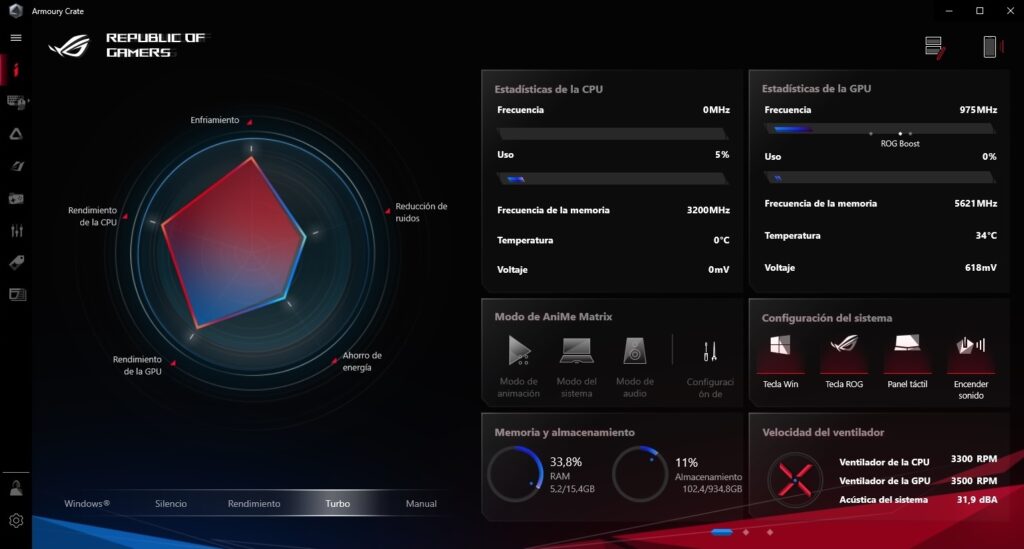Viewport: 1024px width, 549px height.
Task: Click the Memoria y almacenamiento heading
Action: (x=564, y=432)
